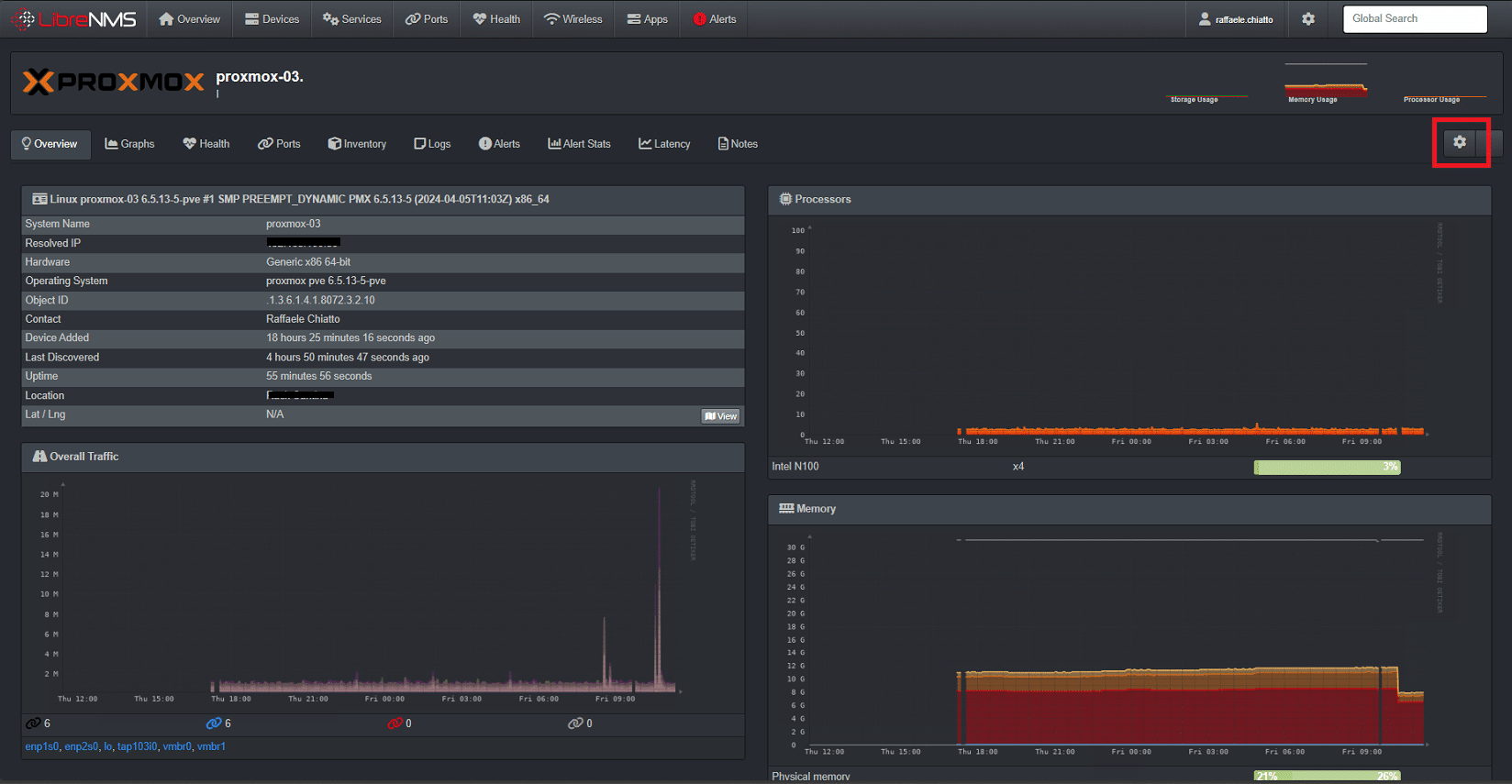
Task: Click the Uptime value 55 minutes 56 seconds
Action: point(319,376)
